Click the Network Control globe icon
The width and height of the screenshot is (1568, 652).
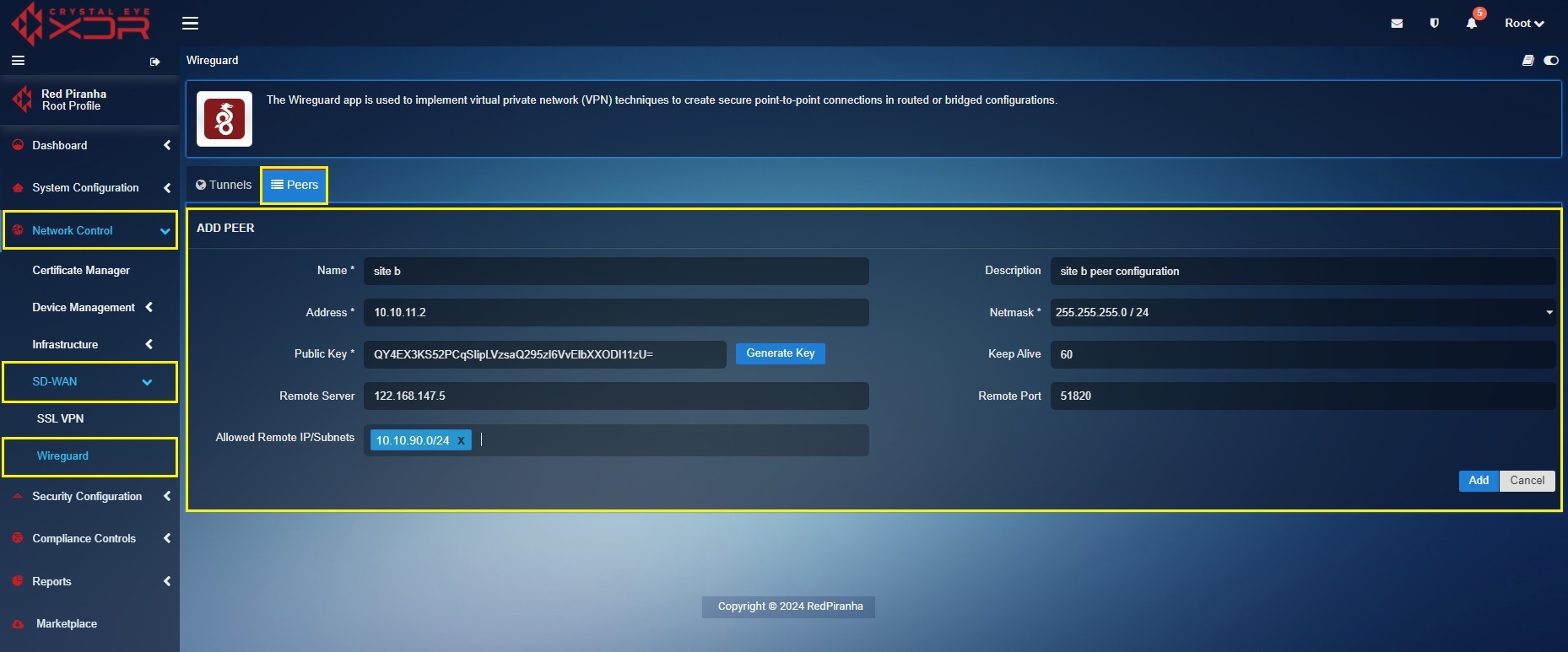(18, 230)
